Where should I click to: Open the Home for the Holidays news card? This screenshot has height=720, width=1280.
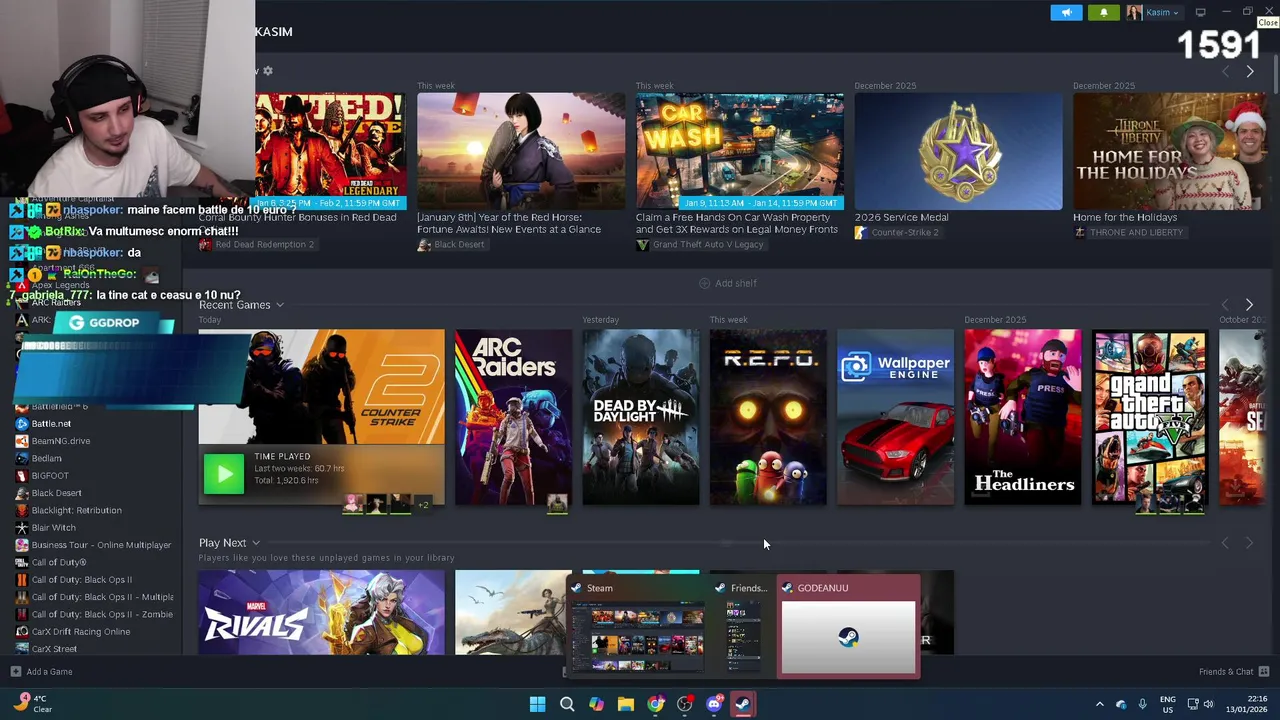click(1170, 151)
